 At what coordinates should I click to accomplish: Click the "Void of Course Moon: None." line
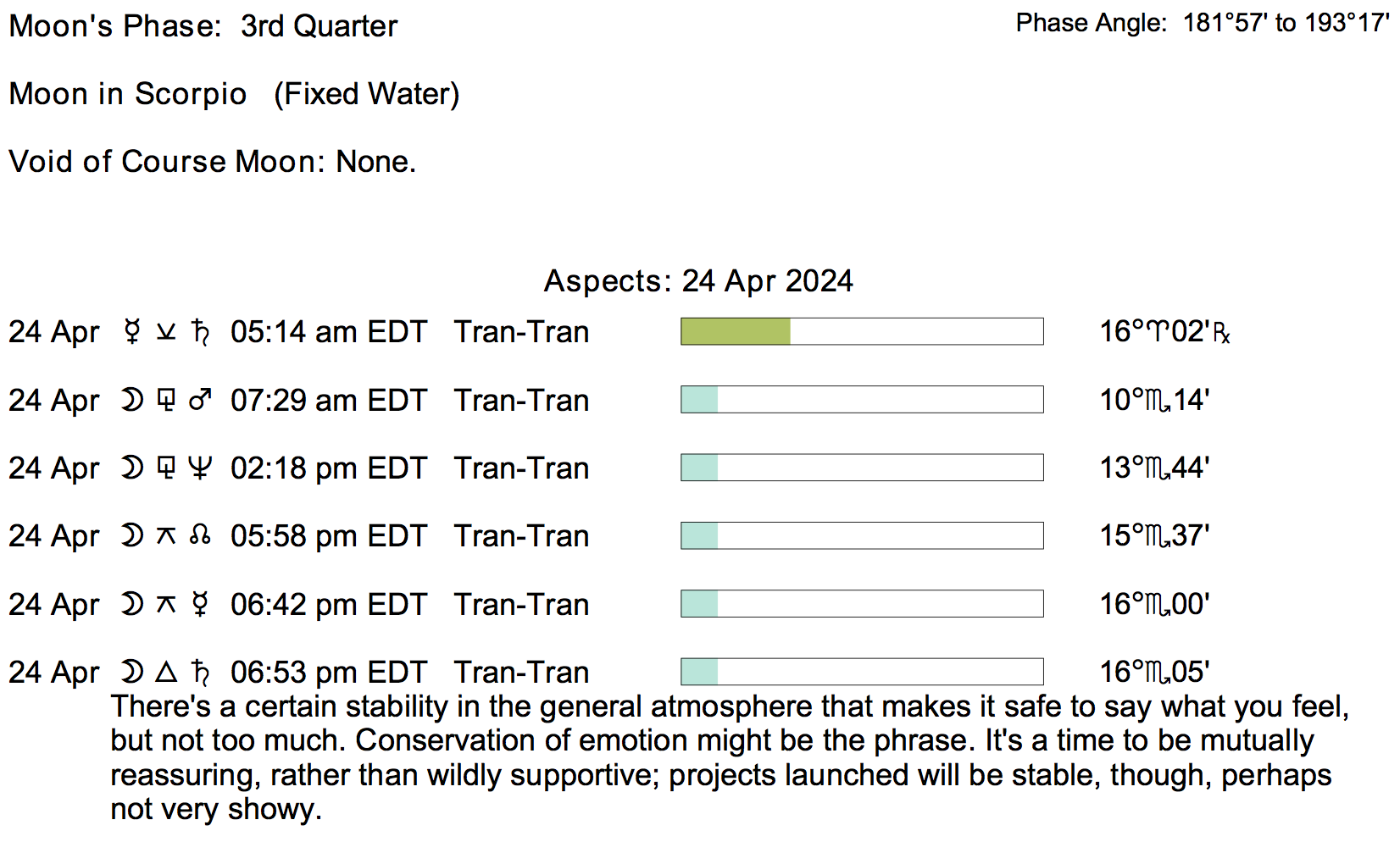tap(212, 161)
